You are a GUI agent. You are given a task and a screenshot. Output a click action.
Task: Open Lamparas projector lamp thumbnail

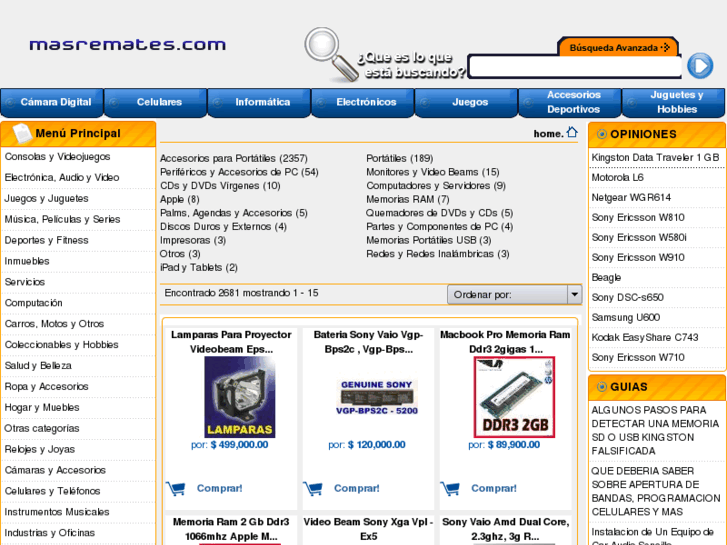(240, 397)
